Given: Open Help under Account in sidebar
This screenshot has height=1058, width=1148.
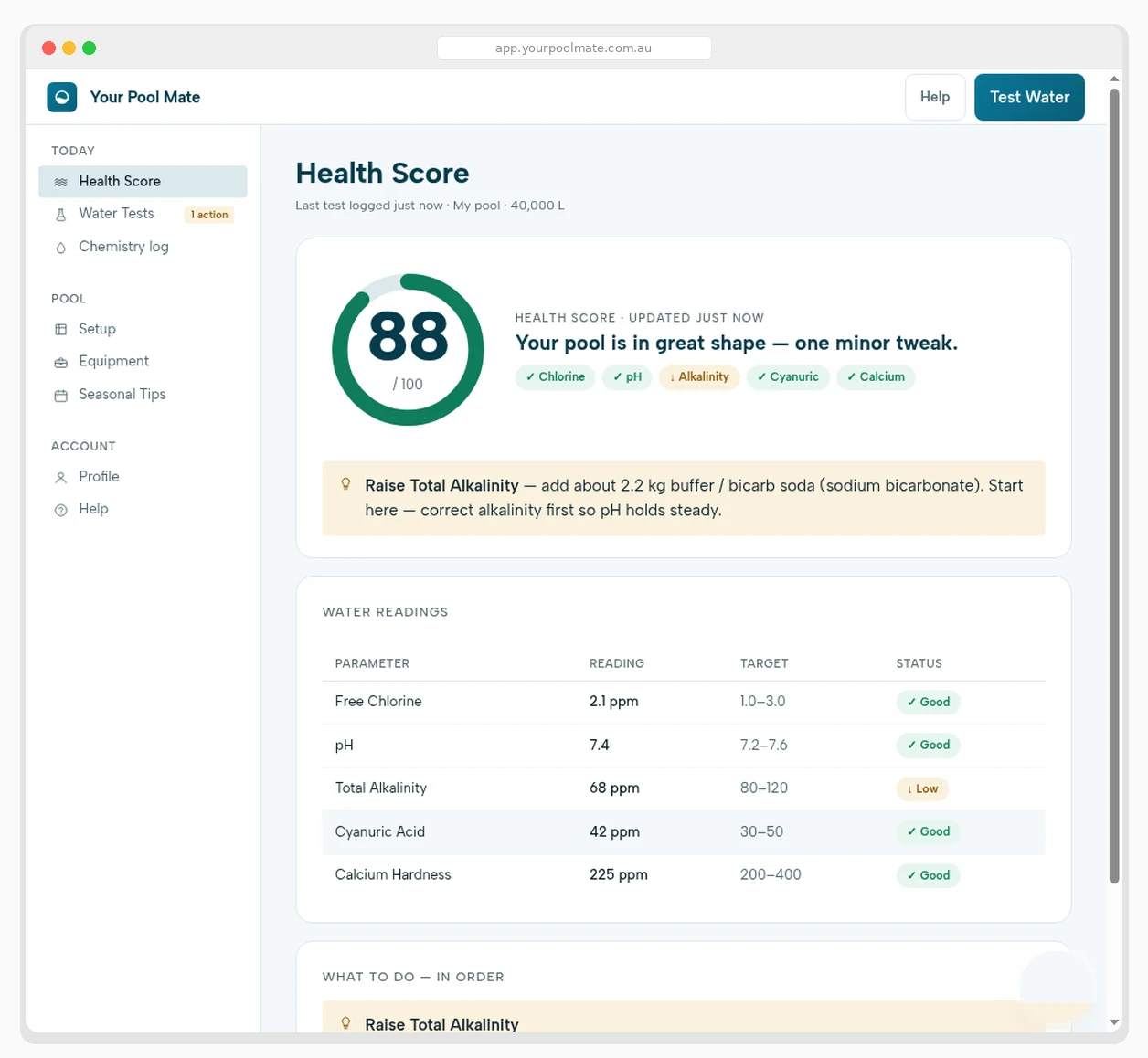Looking at the screenshot, I should point(143,509).
